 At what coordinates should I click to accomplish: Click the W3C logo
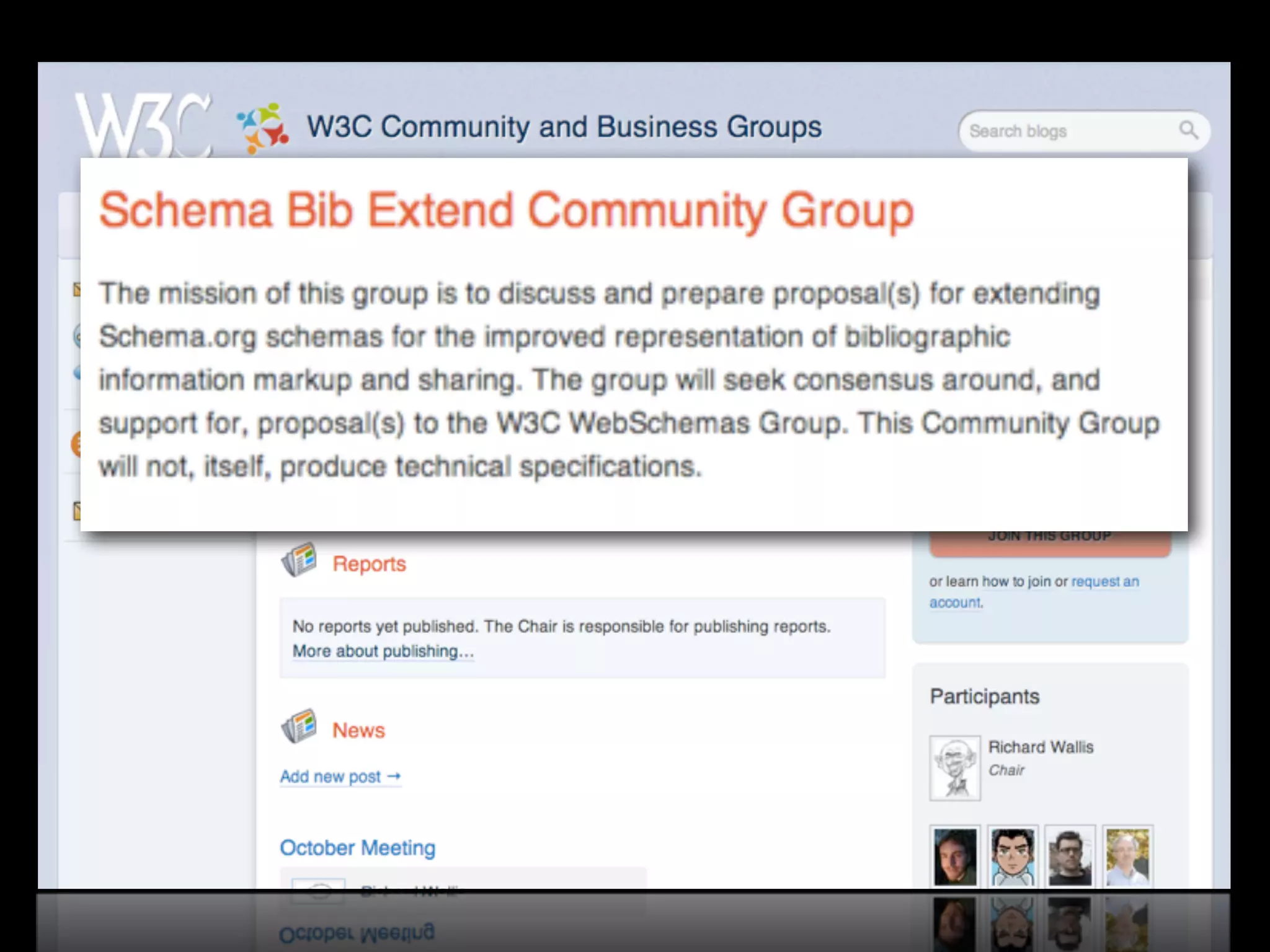point(144,124)
